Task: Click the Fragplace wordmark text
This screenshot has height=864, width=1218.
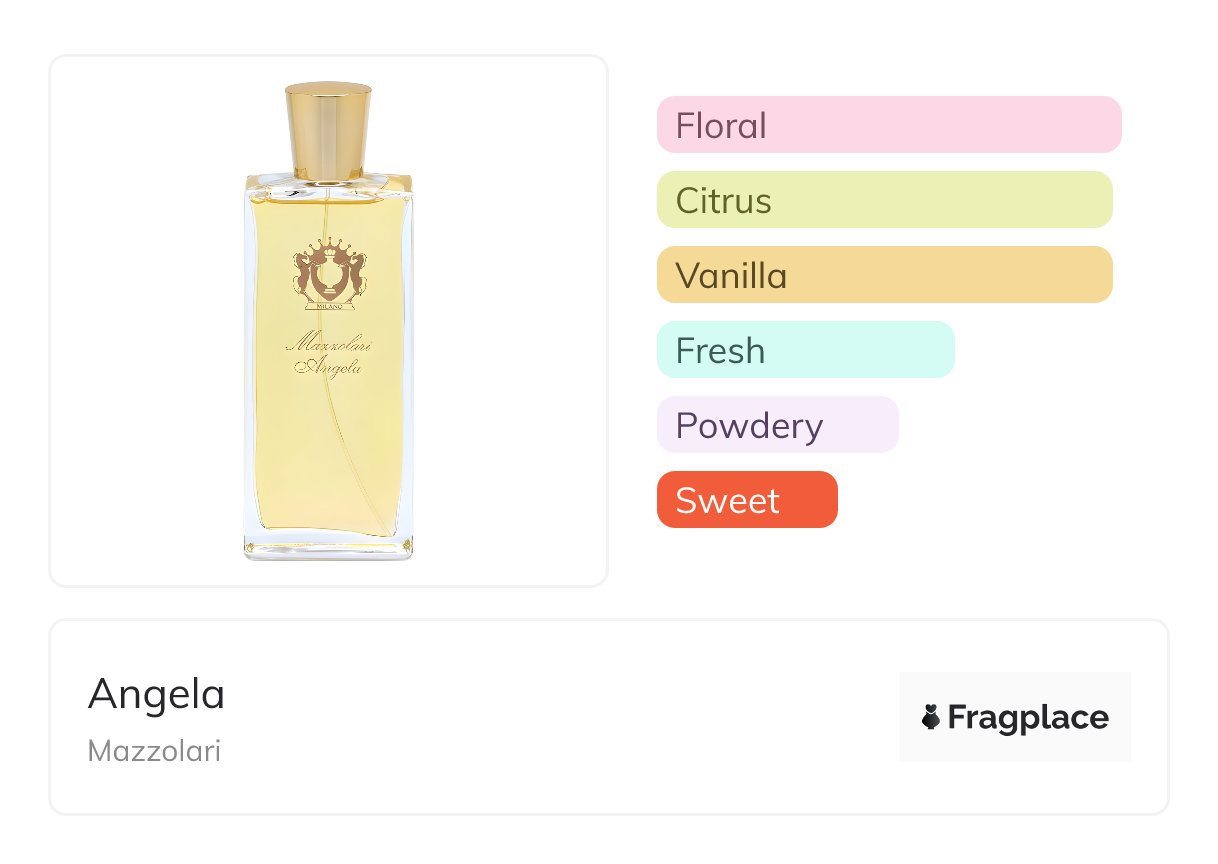Action: coord(1027,717)
